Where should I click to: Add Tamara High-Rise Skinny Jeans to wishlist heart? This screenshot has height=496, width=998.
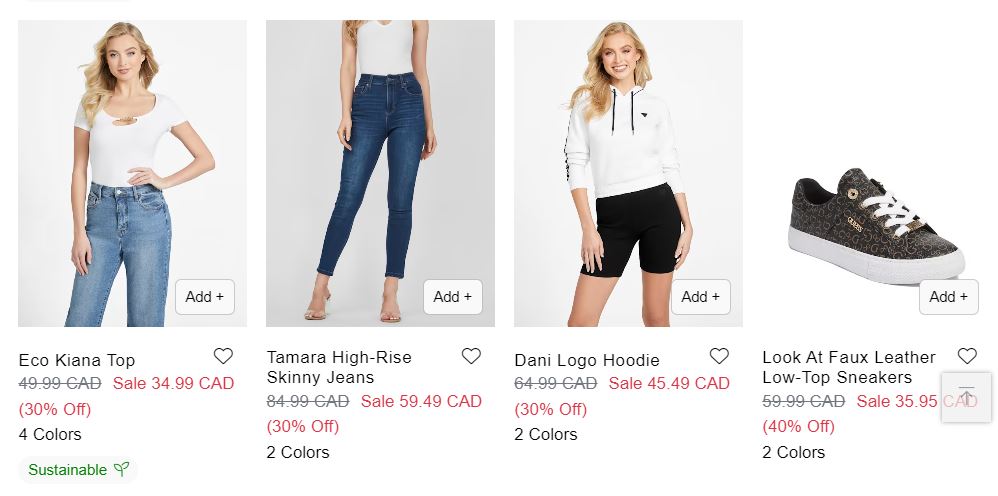471,356
